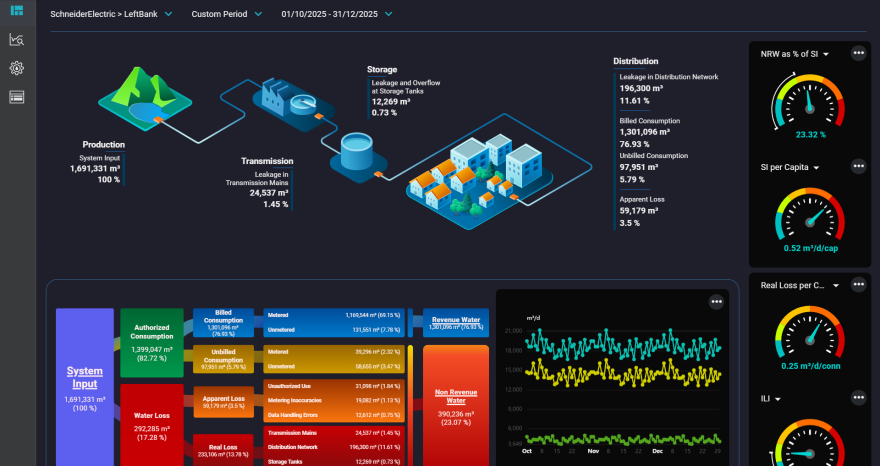This screenshot has width=880, height=466.
Task: Select the Billed Consumption block
Action: 223,322
